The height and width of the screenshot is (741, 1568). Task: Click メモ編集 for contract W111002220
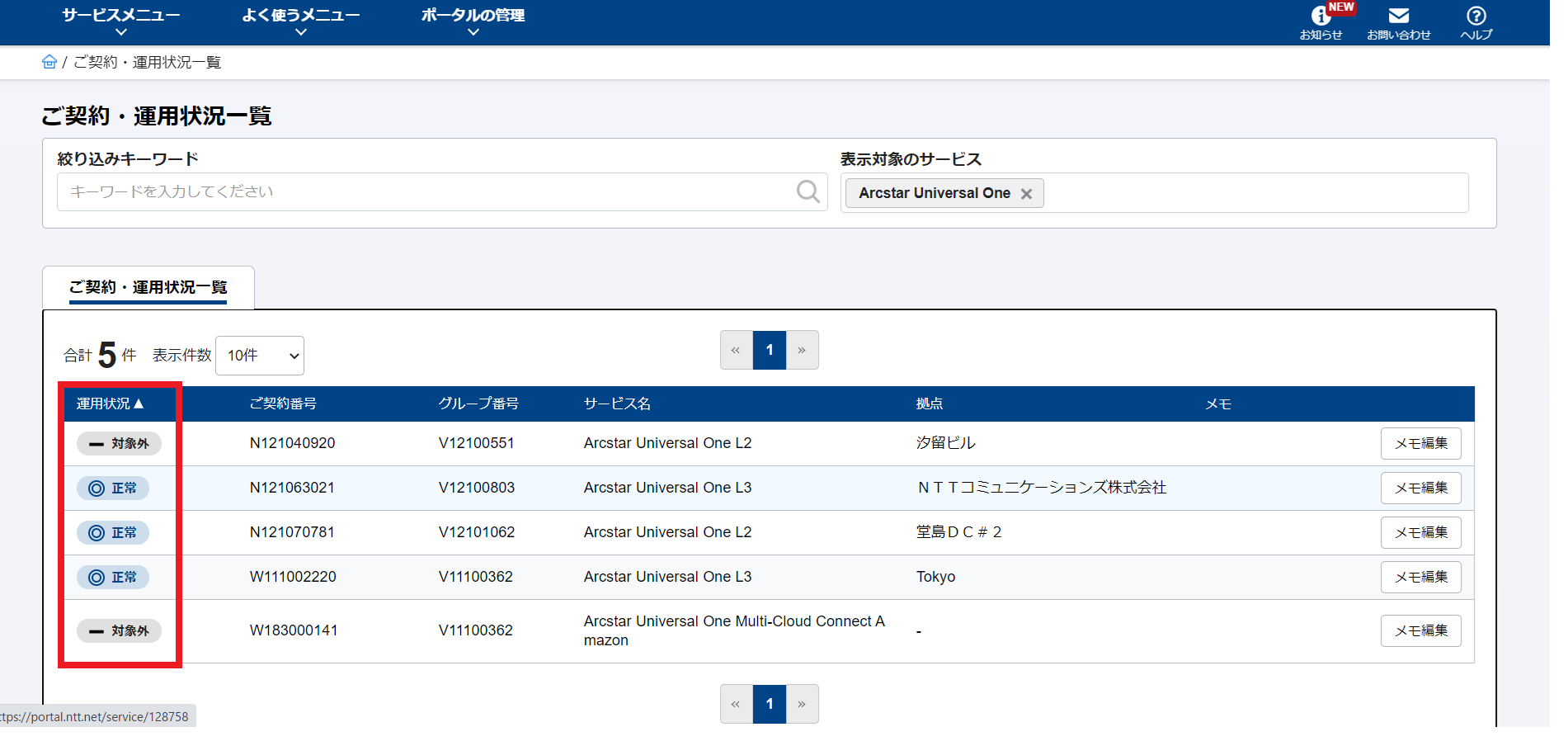pyautogui.click(x=1421, y=577)
